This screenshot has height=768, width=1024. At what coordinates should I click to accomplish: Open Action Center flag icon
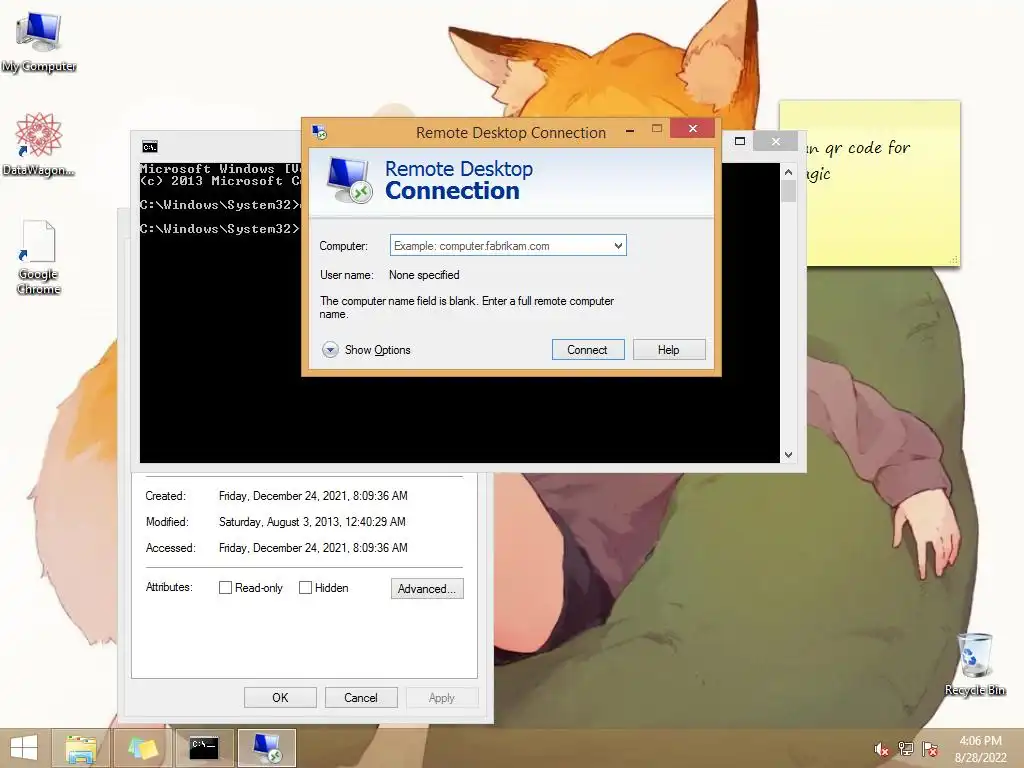click(930, 749)
